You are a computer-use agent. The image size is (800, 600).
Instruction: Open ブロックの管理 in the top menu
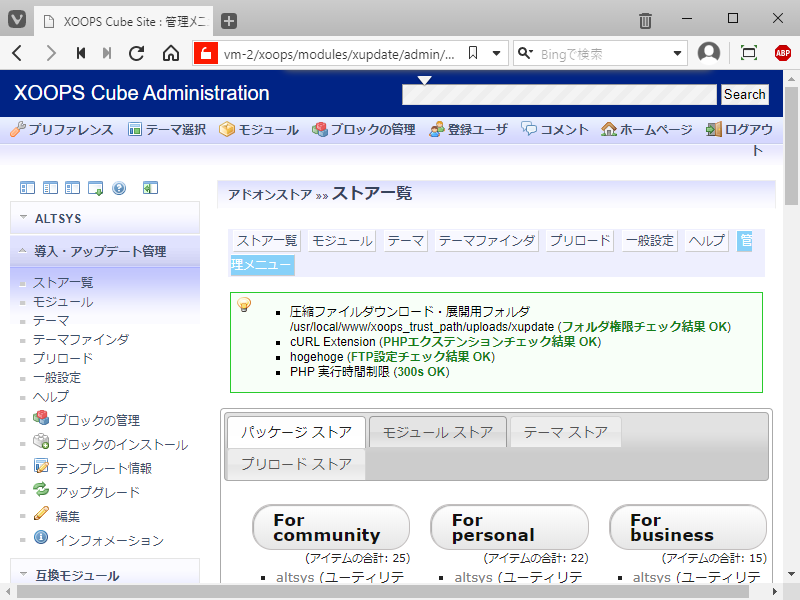click(364, 130)
